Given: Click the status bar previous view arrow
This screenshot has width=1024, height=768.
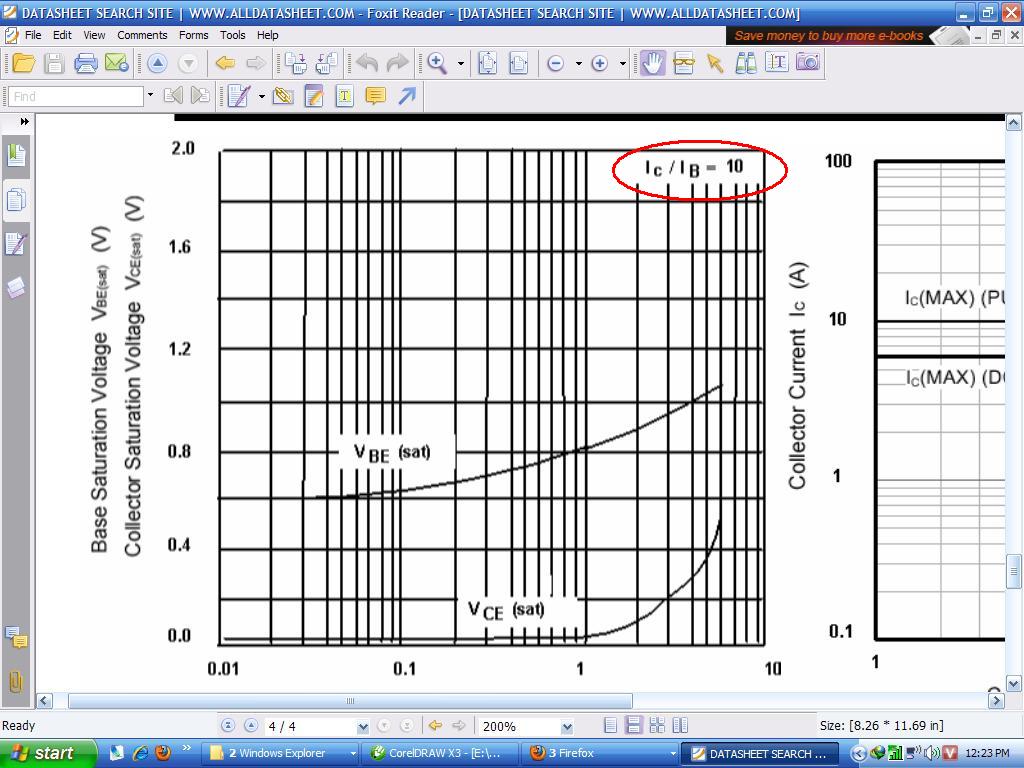Looking at the screenshot, I should [x=435, y=725].
